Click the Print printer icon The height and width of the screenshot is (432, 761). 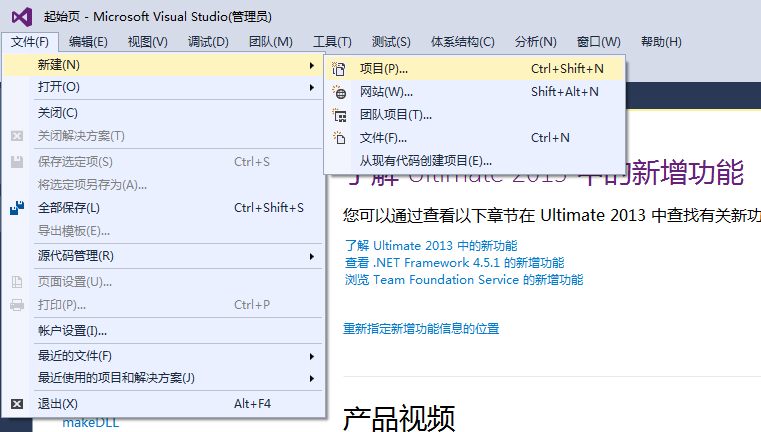click(17, 305)
